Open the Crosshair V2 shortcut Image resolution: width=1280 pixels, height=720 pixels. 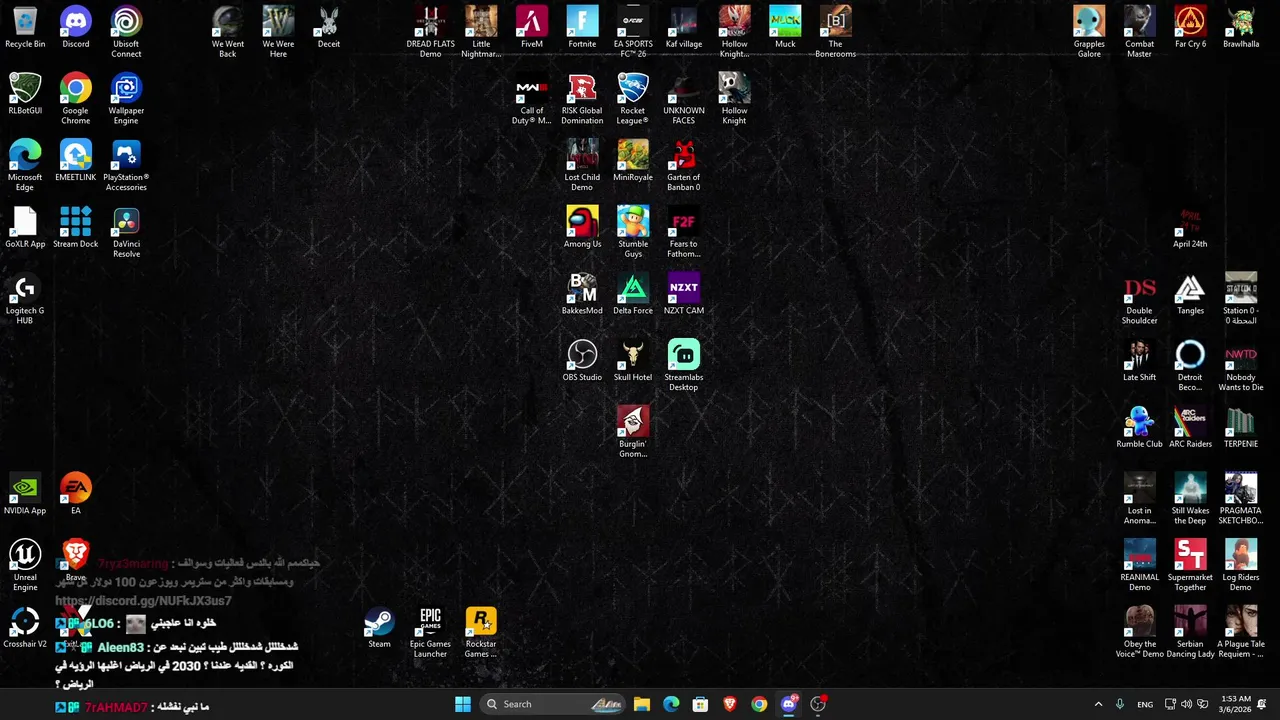click(x=25, y=628)
